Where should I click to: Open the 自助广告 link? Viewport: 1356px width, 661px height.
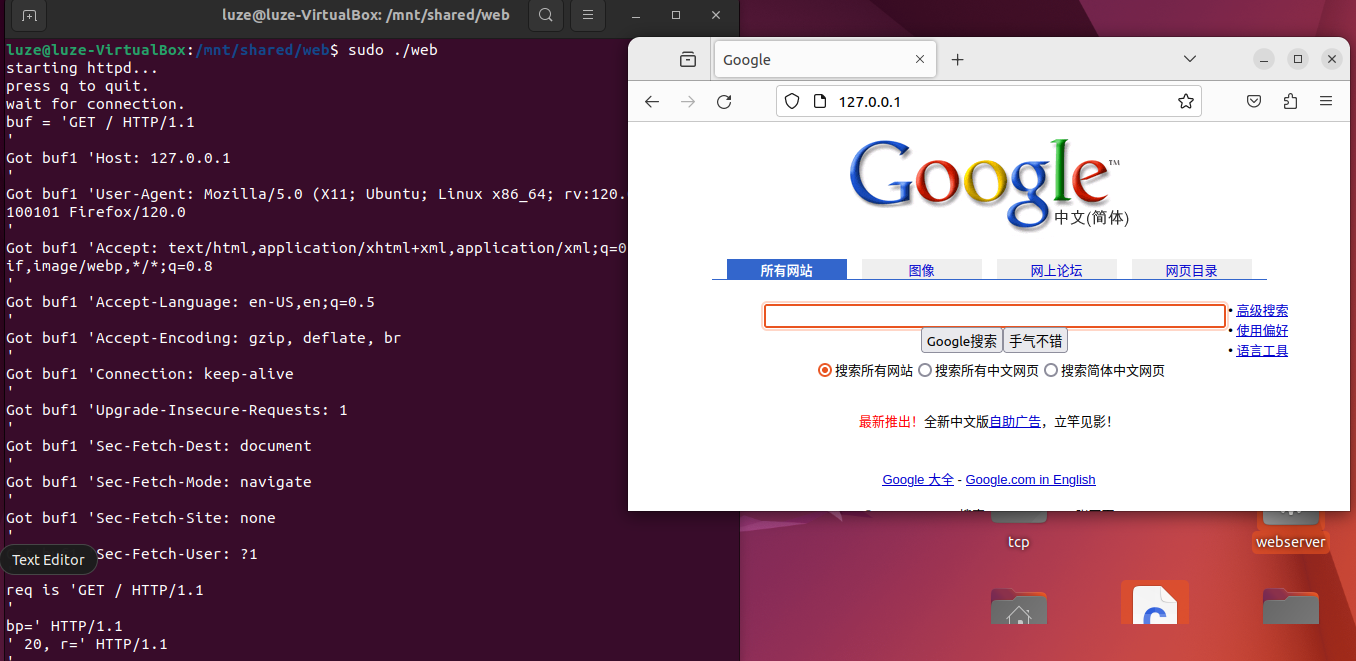[1015, 422]
